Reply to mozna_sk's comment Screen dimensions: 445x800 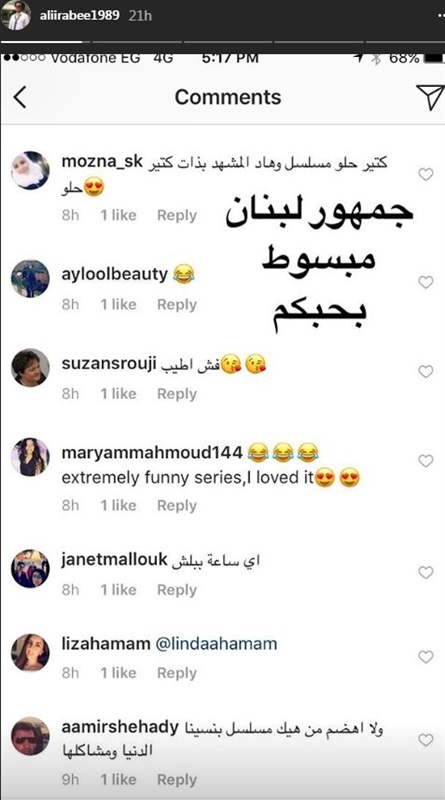pos(177,215)
